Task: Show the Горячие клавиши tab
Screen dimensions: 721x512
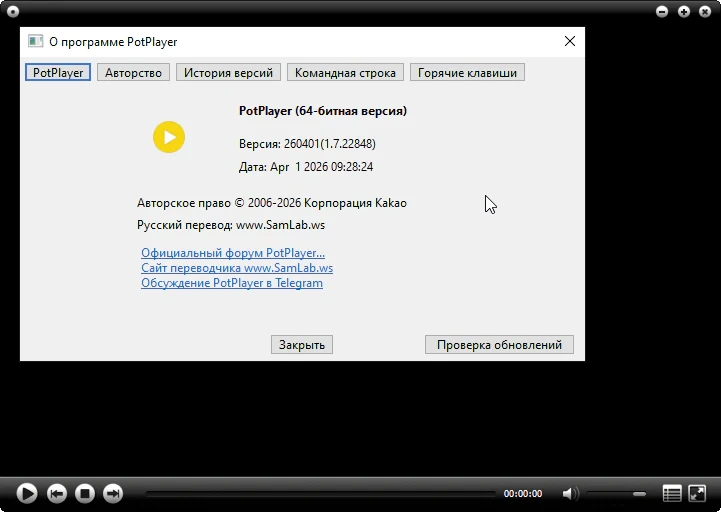Action: point(467,73)
